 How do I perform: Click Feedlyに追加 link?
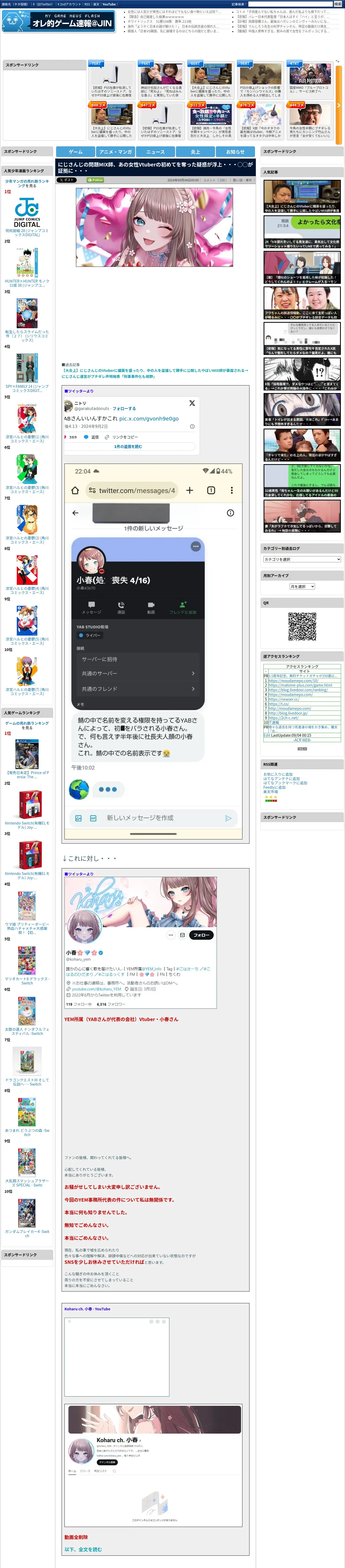point(274,787)
